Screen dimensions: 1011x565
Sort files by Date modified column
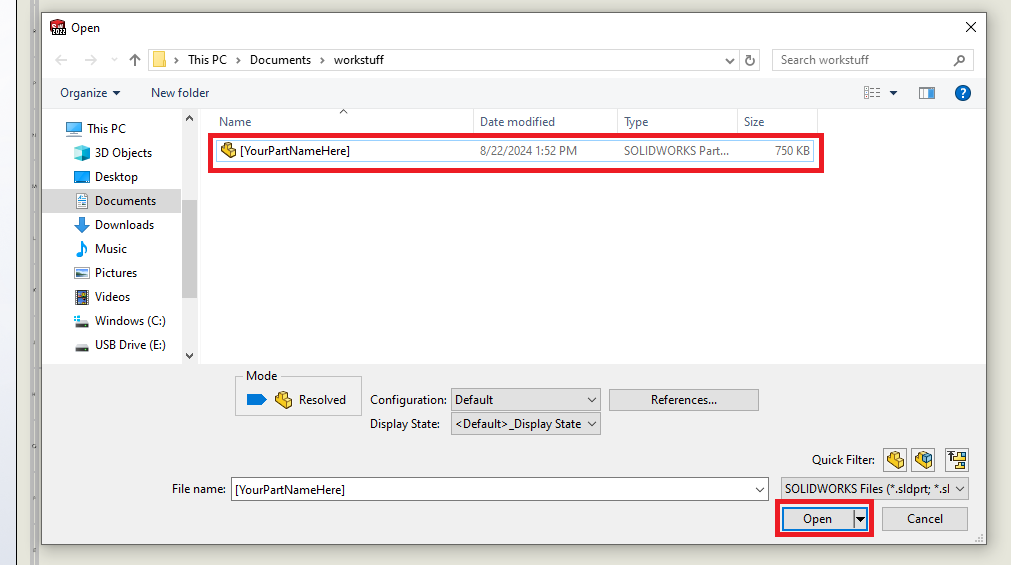517,122
